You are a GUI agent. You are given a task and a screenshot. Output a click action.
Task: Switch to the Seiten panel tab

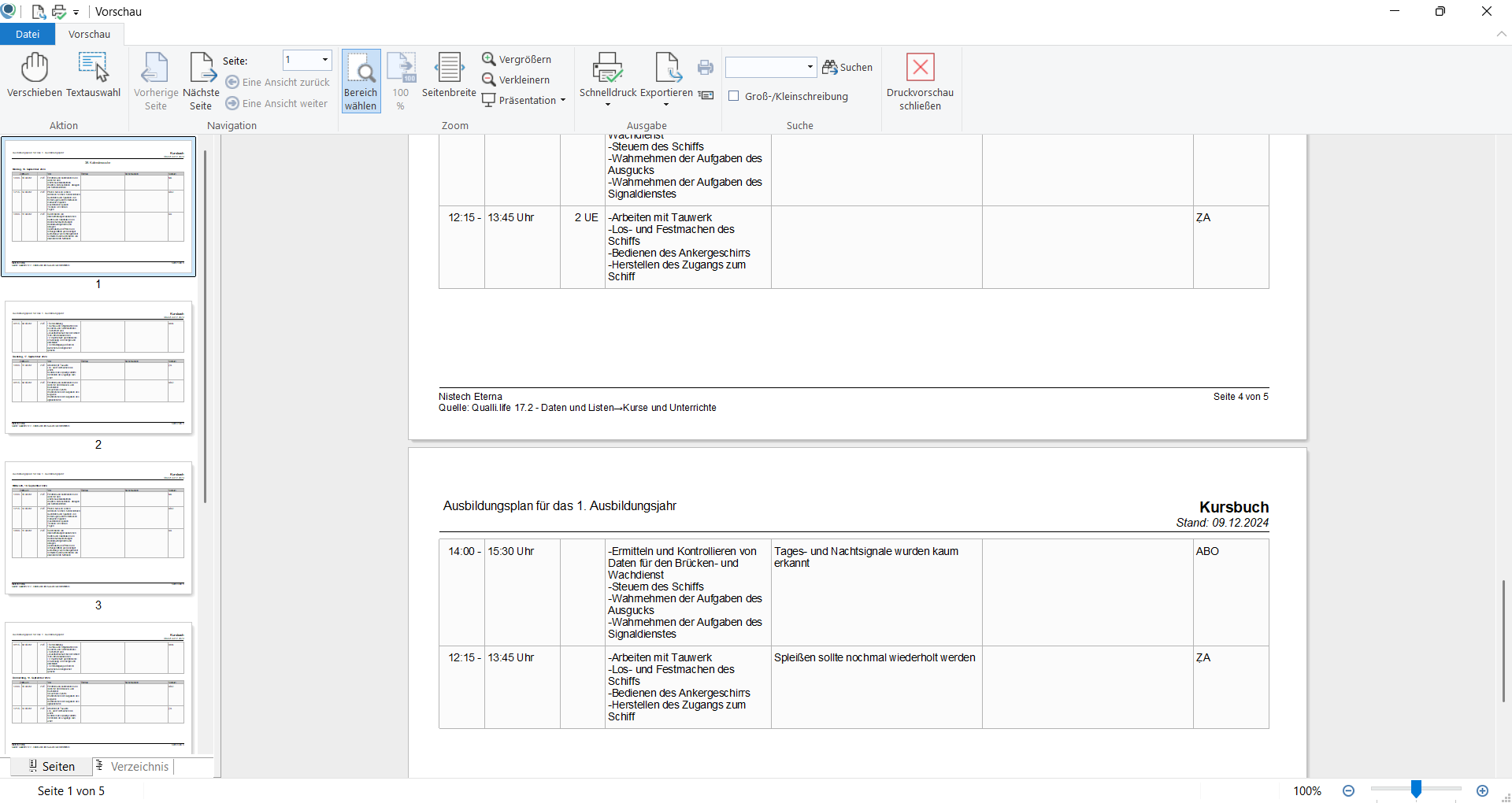pos(51,767)
